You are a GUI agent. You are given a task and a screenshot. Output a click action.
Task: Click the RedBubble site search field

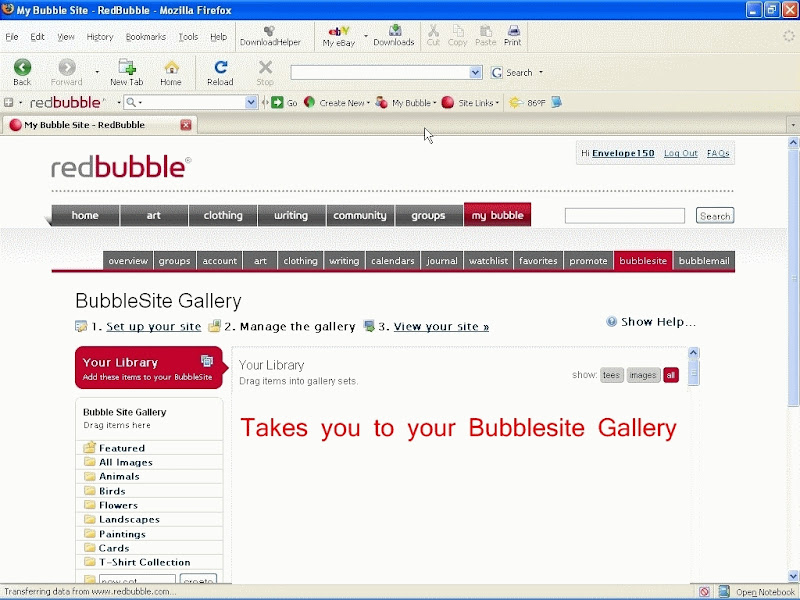click(624, 216)
